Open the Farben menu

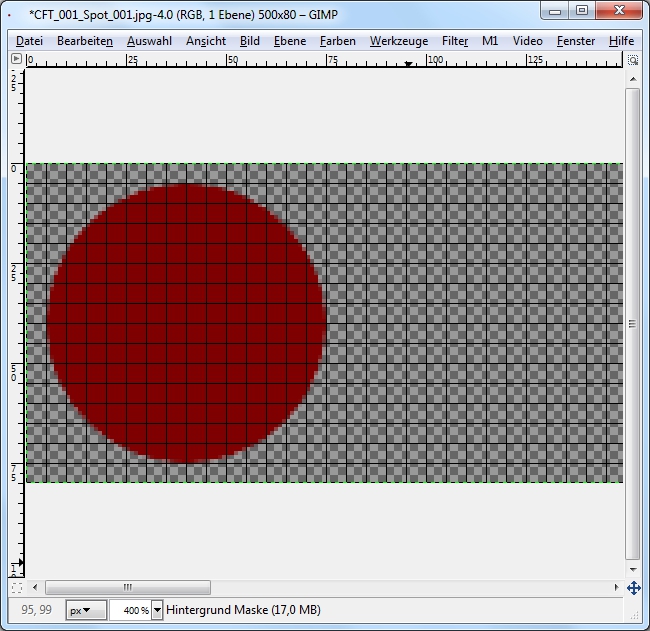click(x=337, y=41)
